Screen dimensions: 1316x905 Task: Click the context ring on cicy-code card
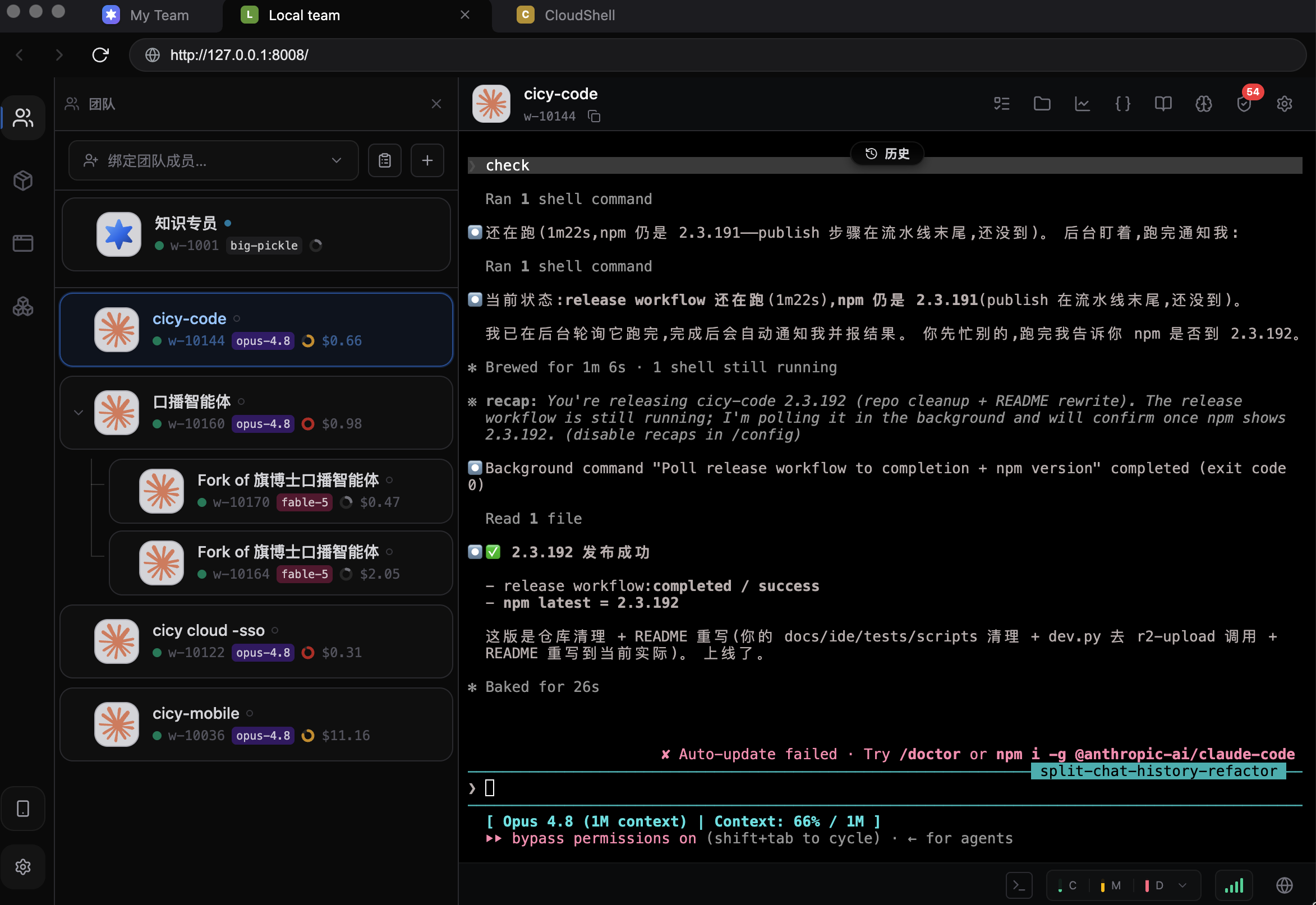(x=308, y=341)
